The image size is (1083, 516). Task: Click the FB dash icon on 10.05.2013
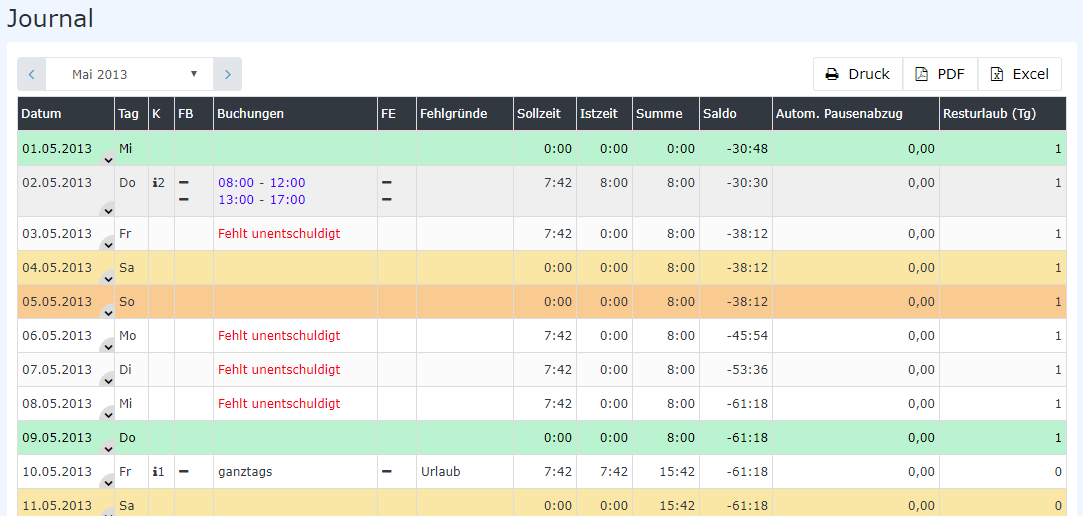click(x=184, y=472)
